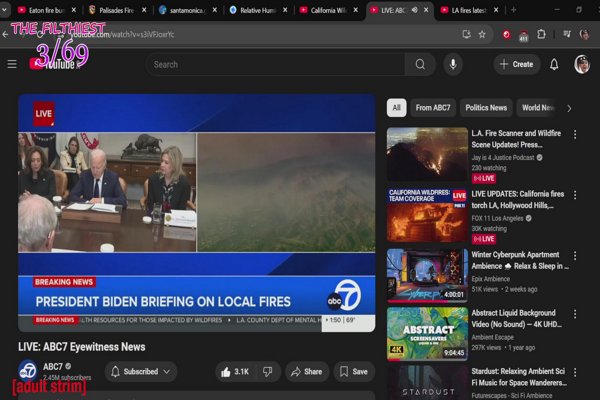Viewport: 600px width, 400px height.
Task: Switch to the Eaton fire tab
Action: click(x=46, y=10)
